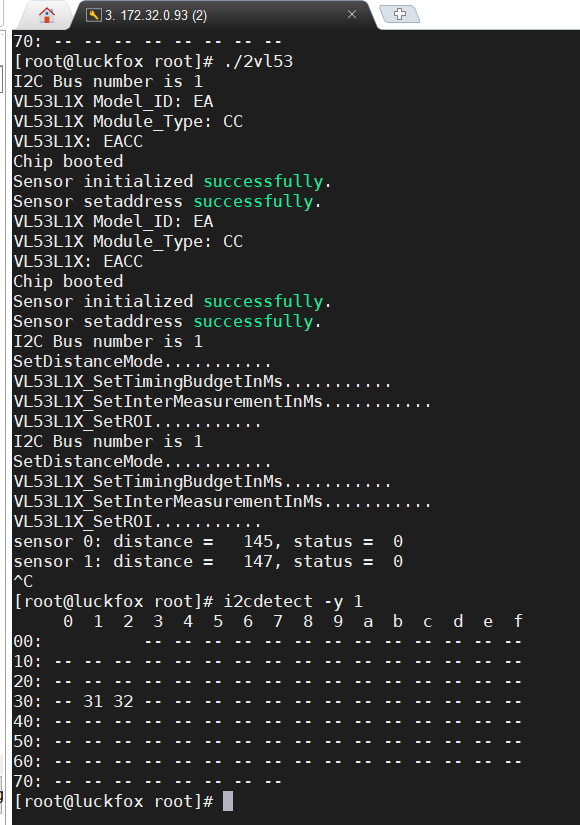Click the first green 'successfully' initialized text
The image size is (580, 825).
click(263, 182)
